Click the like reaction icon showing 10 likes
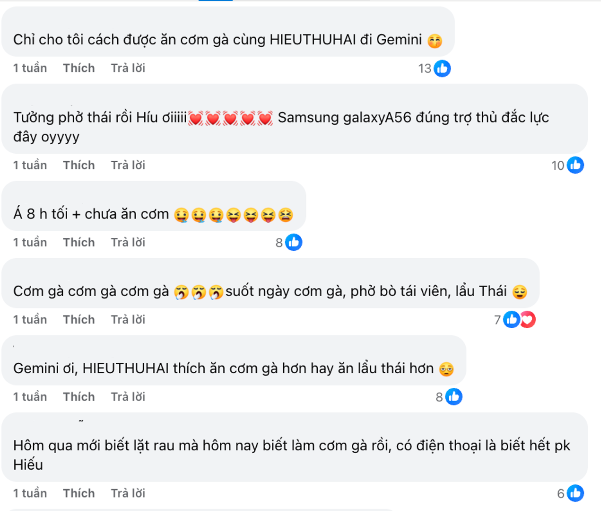 pos(575,165)
